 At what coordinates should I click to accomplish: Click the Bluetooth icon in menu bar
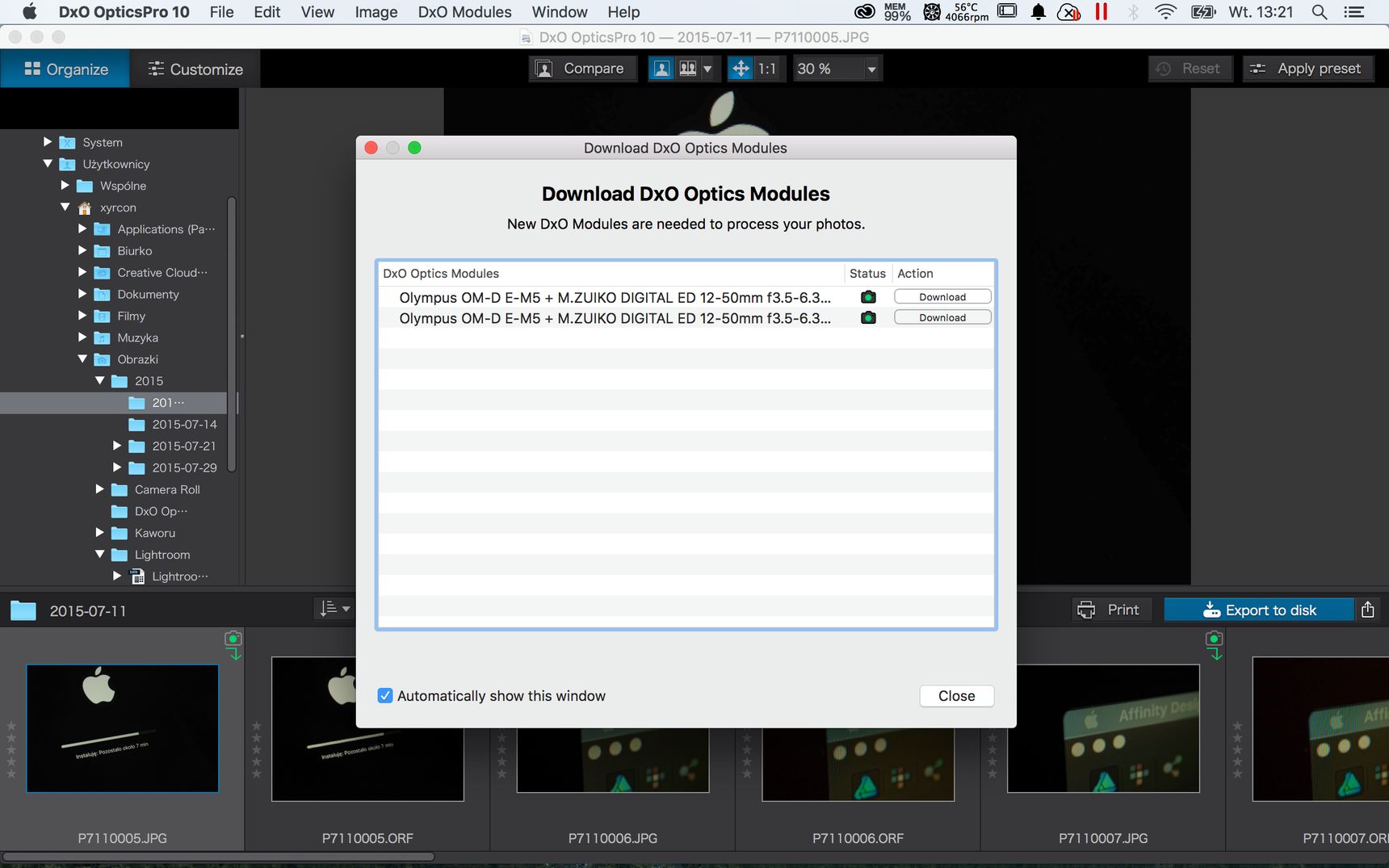pyautogui.click(x=1133, y=12)
